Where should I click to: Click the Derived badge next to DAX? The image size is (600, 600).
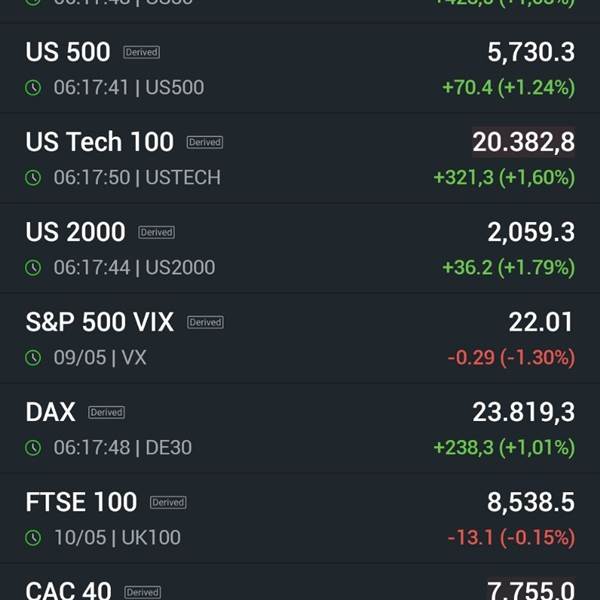pyautogui.click(x=106, y=412)
